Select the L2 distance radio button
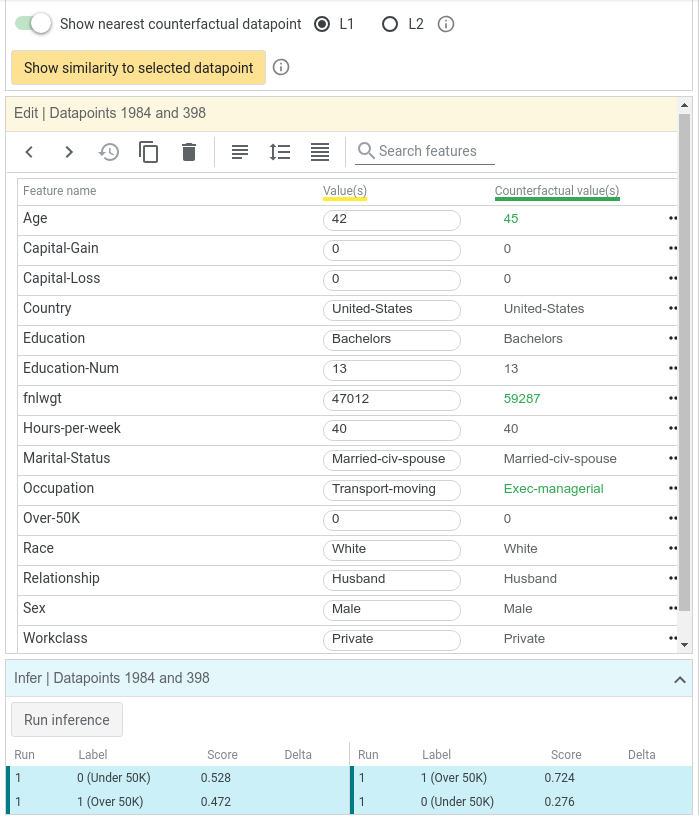 click(390, 24)
